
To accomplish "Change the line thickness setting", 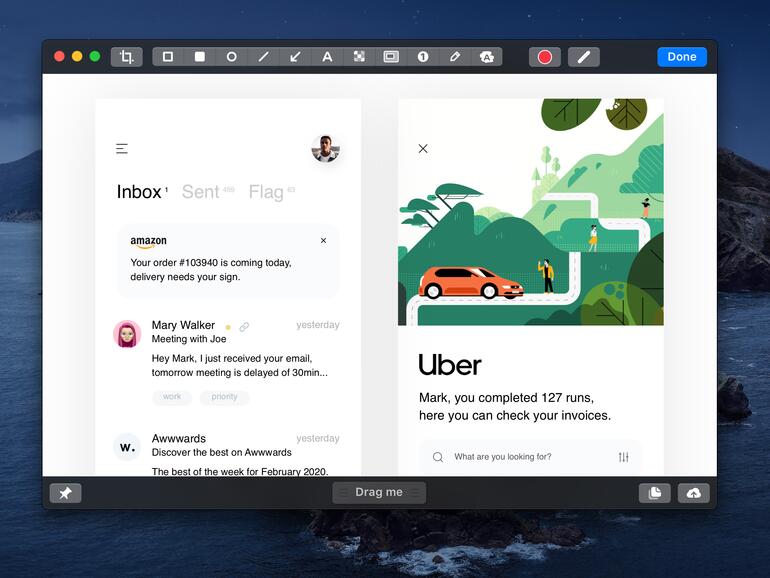I will (x=583, y=57).
